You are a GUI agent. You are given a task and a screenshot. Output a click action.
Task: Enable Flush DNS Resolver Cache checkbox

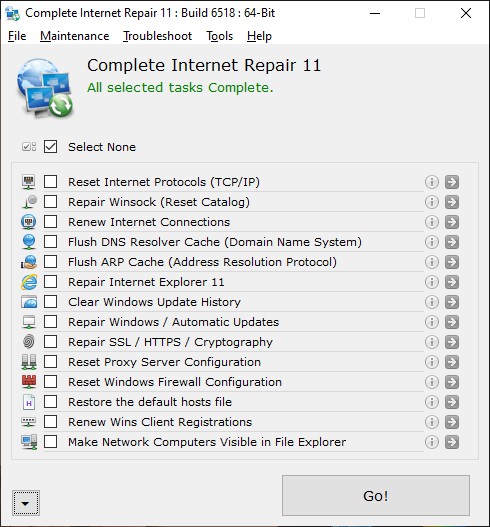50,242
